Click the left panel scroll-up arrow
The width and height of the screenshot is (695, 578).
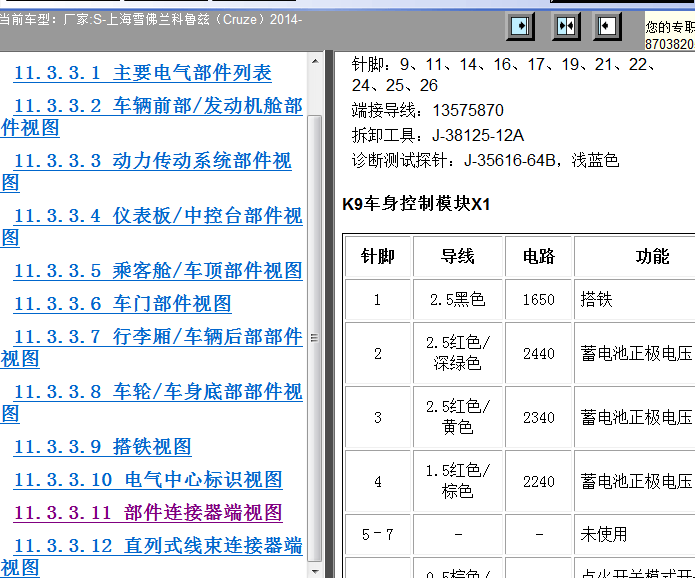coord(315,62)
